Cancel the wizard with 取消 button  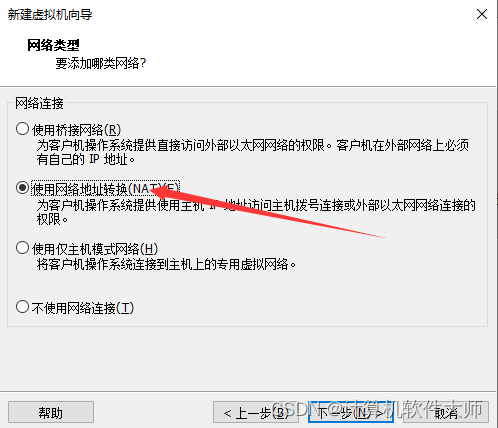click(446, 412)
